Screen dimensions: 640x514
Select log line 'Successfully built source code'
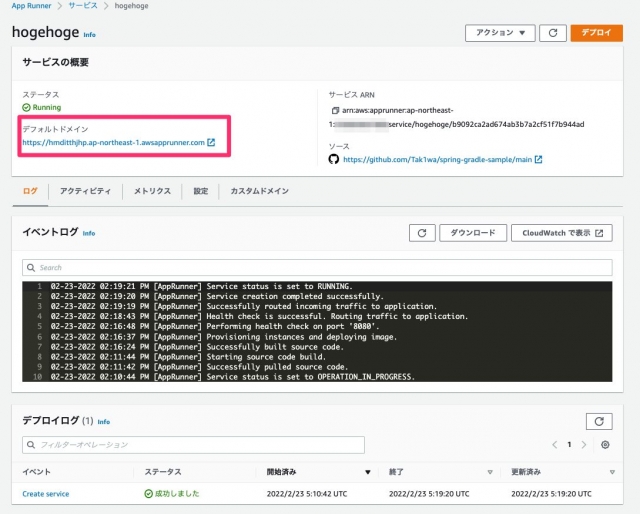click(275, 347)
